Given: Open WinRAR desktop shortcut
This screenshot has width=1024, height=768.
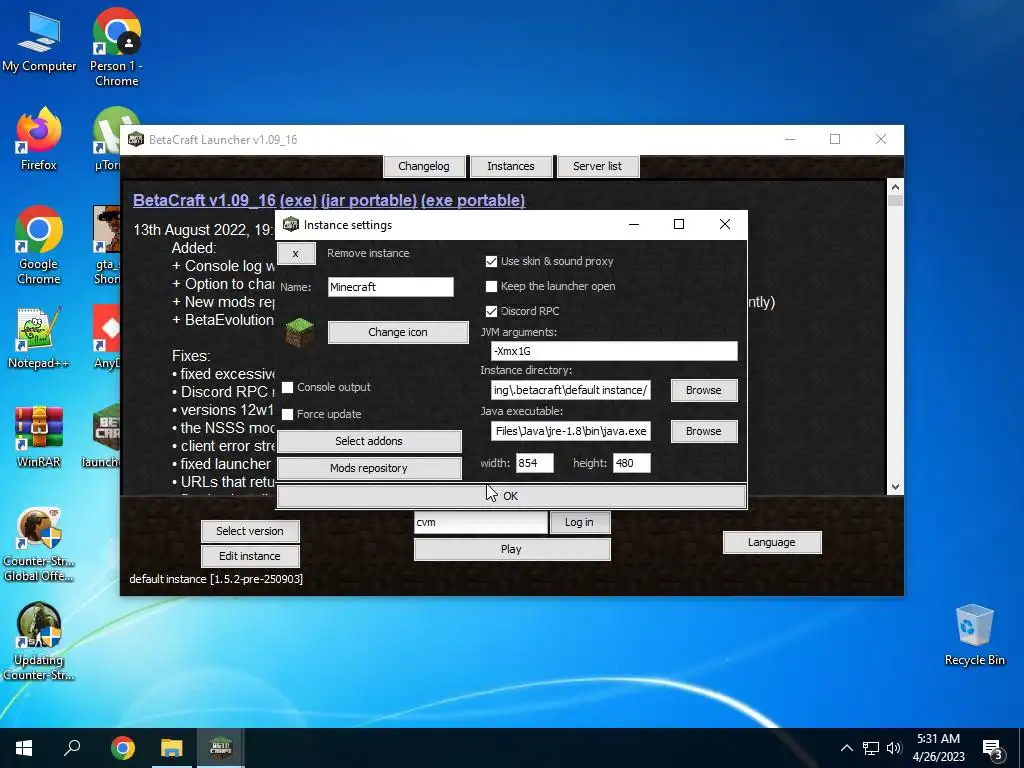Looking at the screenshot, I should pyautogui.click(x=39, y=436).
